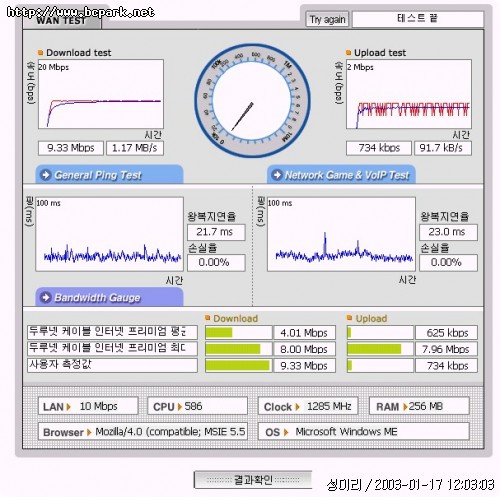This screenshot has width=500, height=497.
Task: Open Network Game & VoIP Test tab
Action: tap(341, 175)
